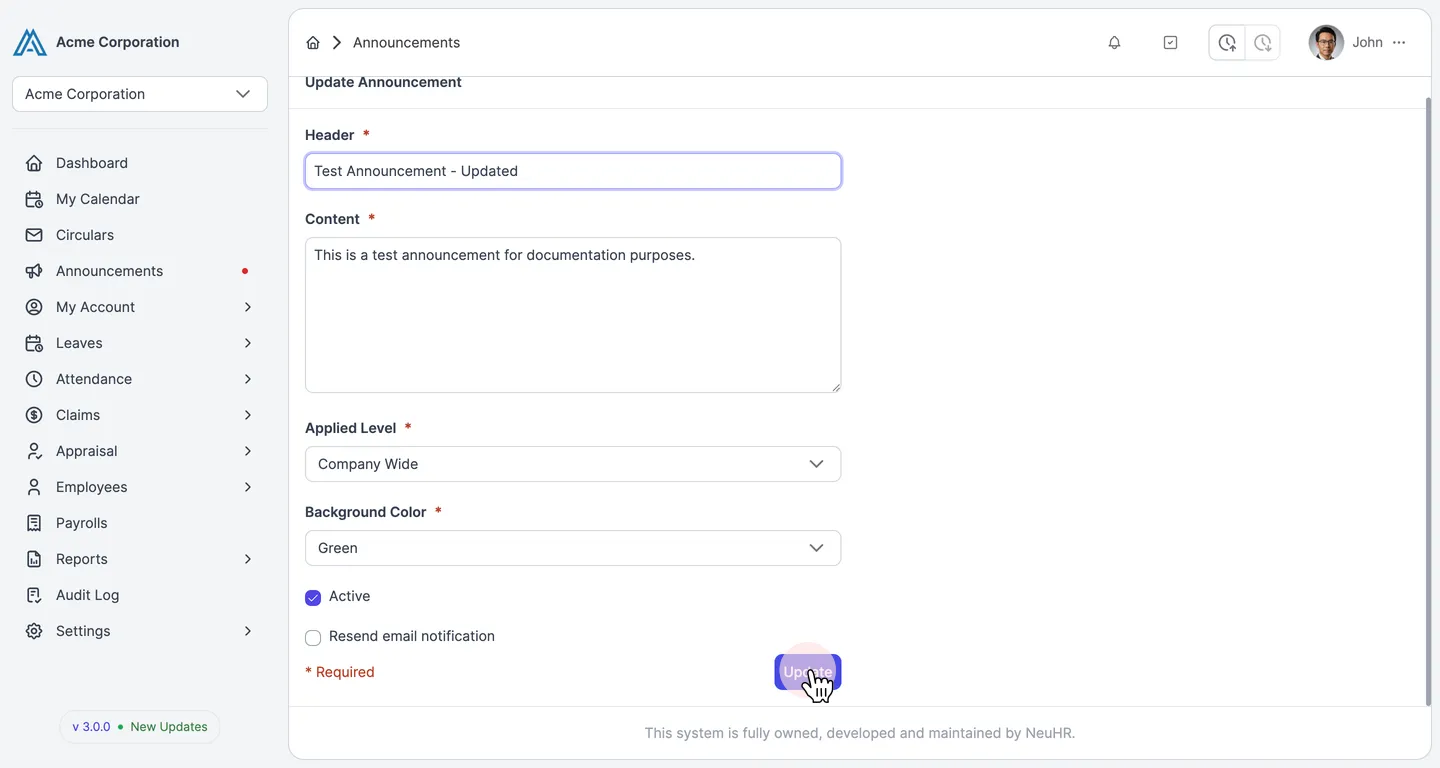The height and width of the screenshot is (768, 1440).
Task: Expand the Reports submenu chevron
Action: (x=248, y=559)
